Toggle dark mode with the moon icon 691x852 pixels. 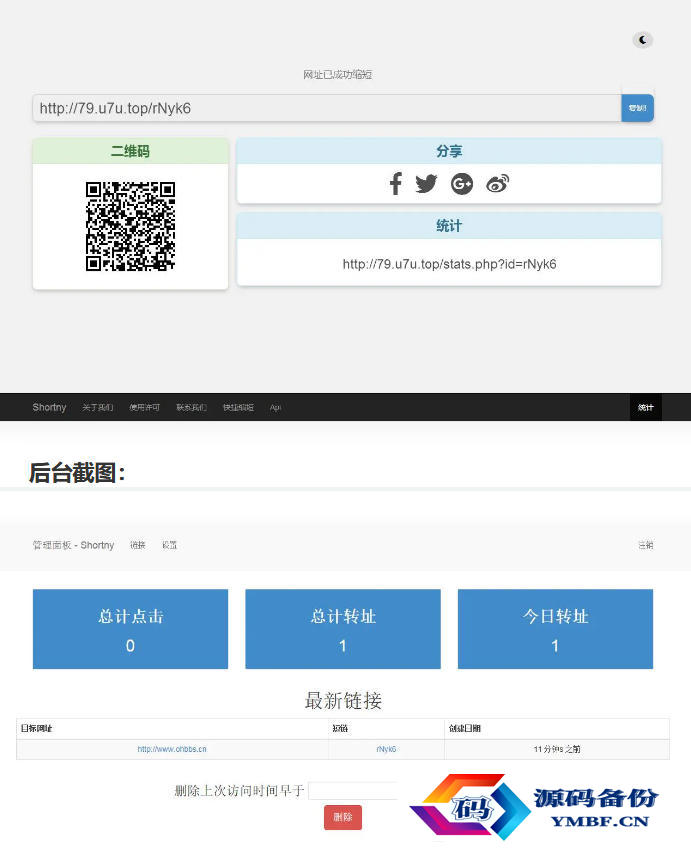tap(643, 40)
